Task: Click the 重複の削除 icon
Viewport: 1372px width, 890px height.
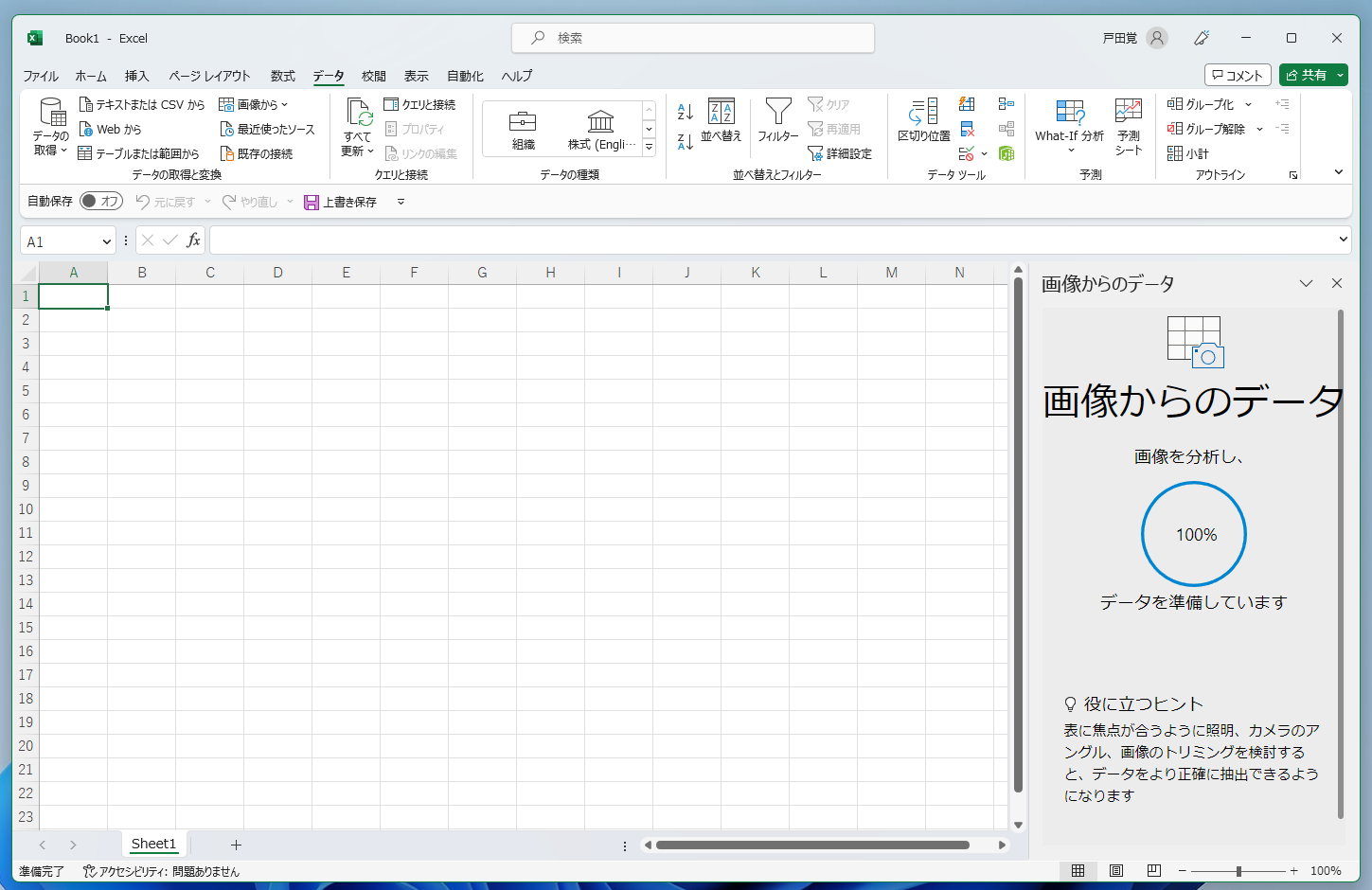Action: (967, 129)
